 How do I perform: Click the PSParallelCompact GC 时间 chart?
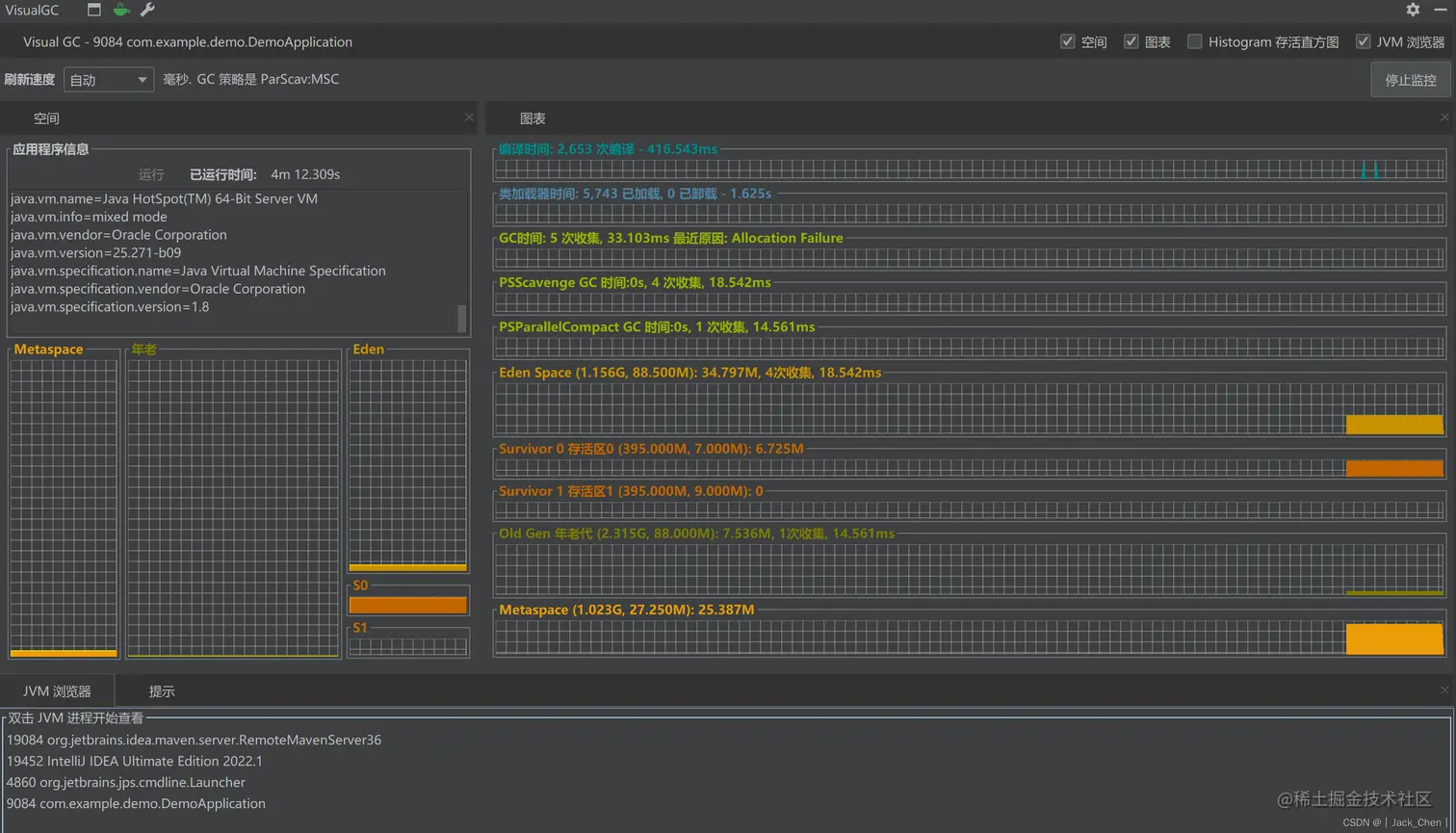[970, 347]
